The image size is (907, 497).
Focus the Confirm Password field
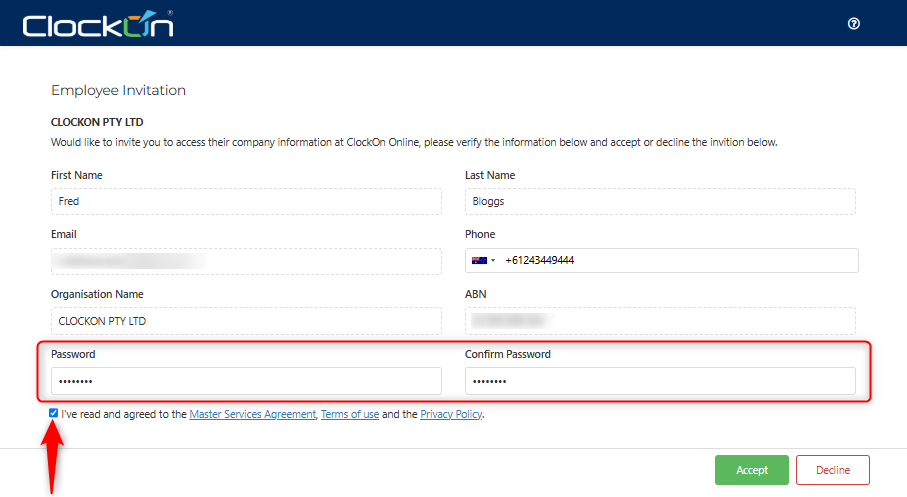point(660,381)
